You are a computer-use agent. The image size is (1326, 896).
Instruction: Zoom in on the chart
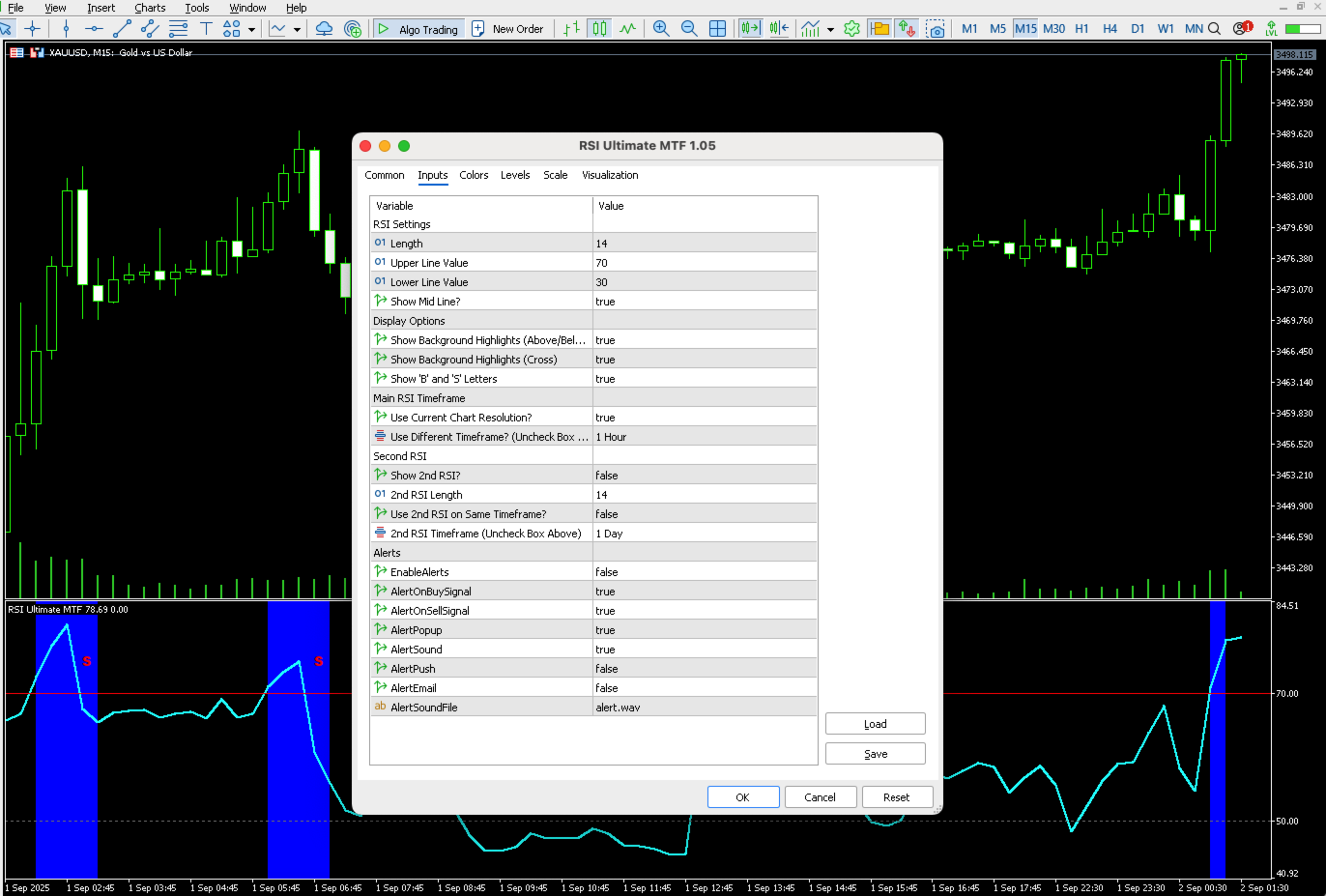point(661,29)
